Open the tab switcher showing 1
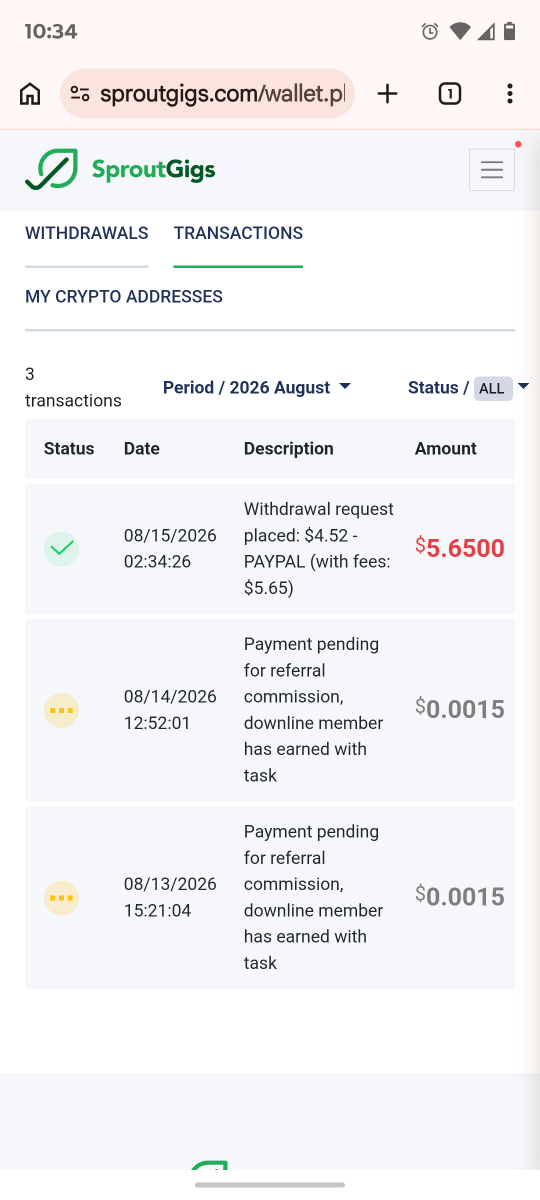This screenshot has width=540, height=1200. (x=450, y=94)
